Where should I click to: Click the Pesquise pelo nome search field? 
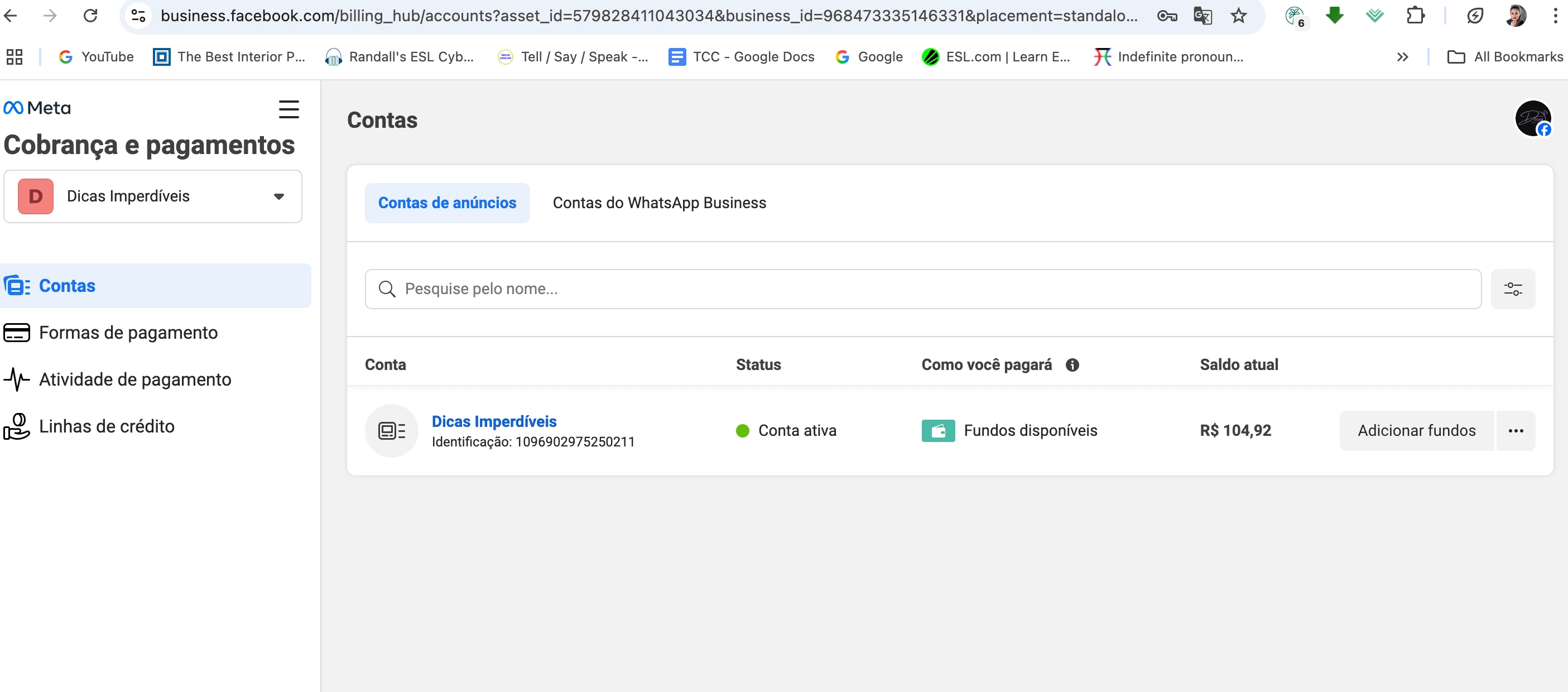click(922, 289)
